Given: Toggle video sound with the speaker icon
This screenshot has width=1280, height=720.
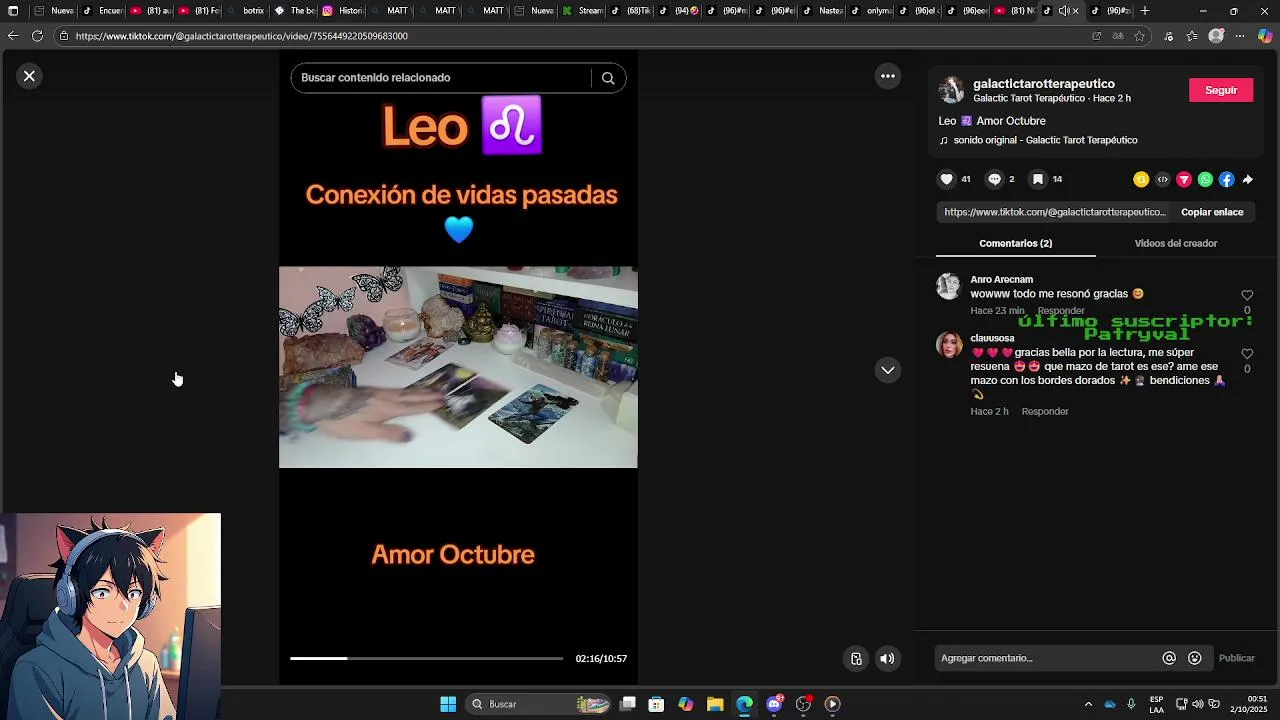Looking at the screenshot, I should click(887, 658).
